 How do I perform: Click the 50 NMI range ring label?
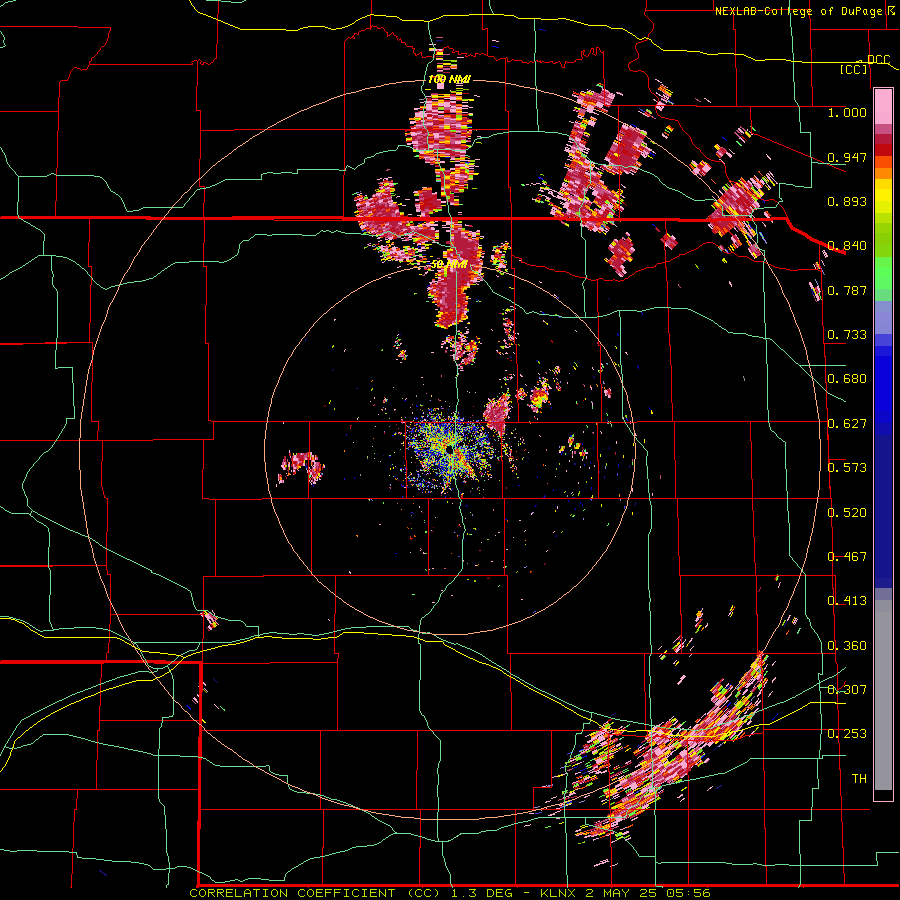(449, 265)
